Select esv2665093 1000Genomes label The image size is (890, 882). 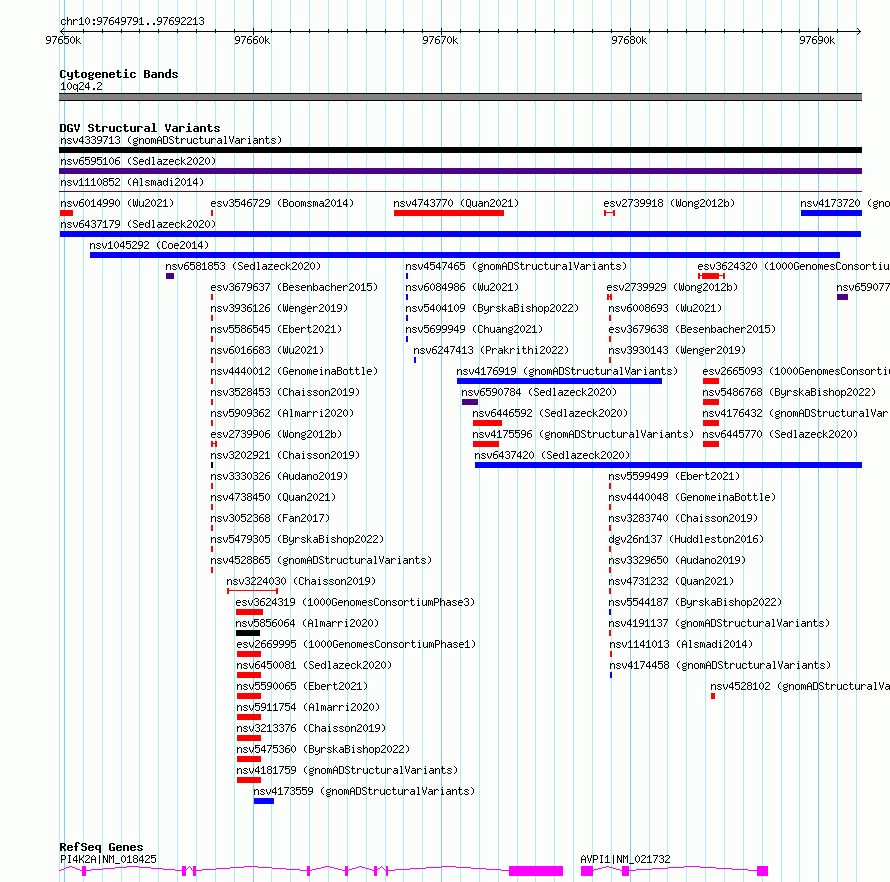(796, 371)
